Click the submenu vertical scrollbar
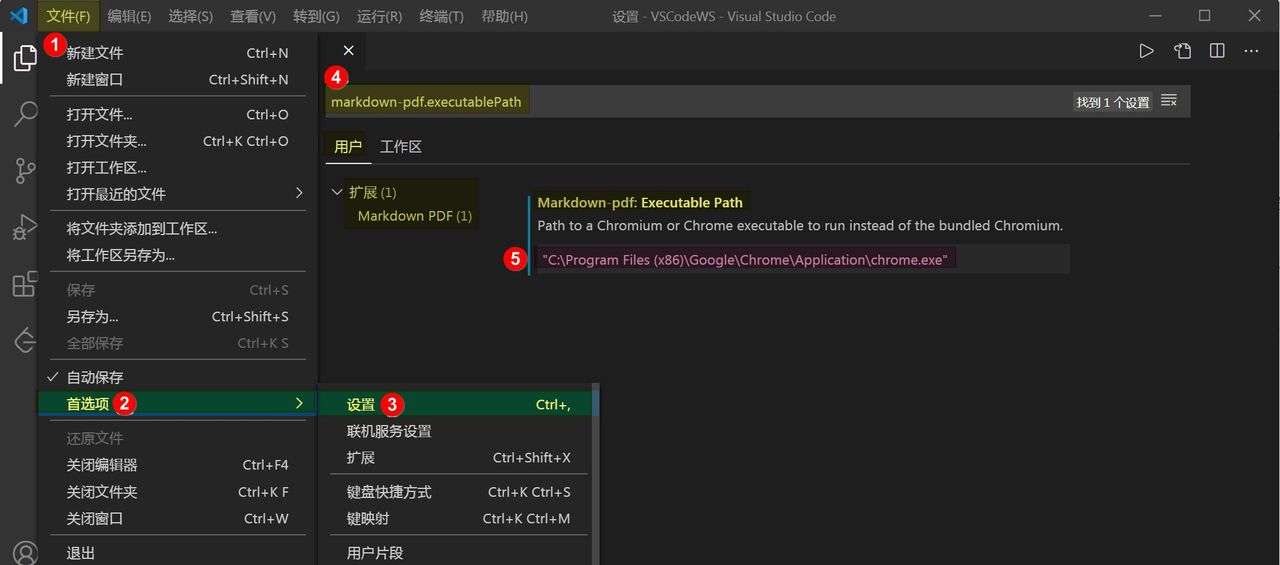Screen dimensions: 1280x565 click(594, 474)
